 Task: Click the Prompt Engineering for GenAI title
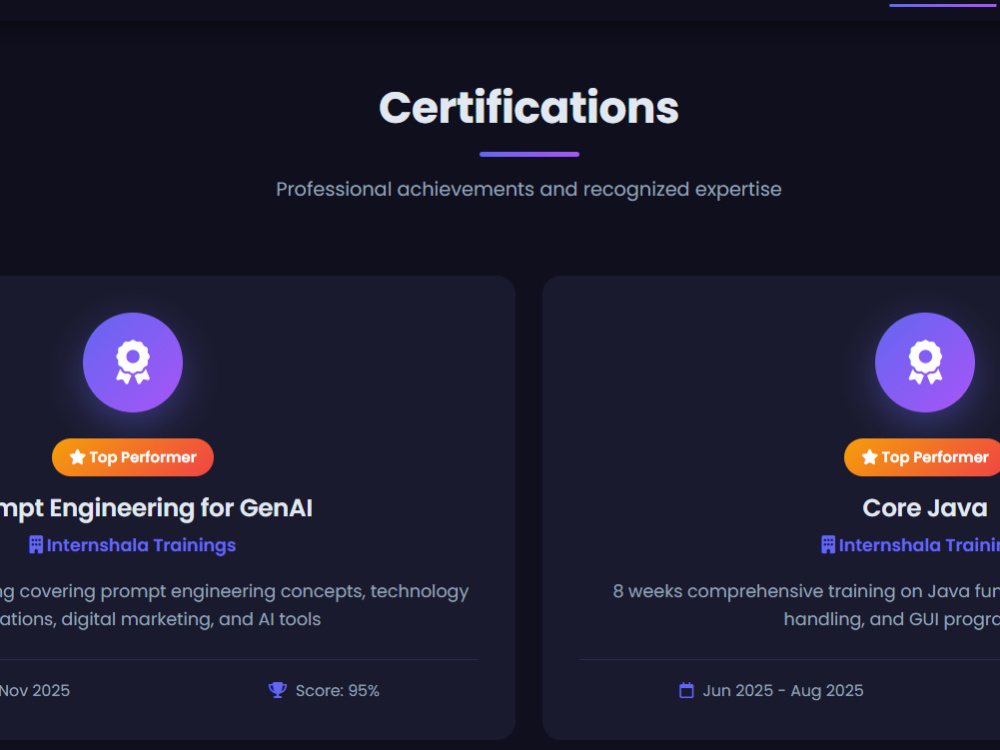click(156, 508)
